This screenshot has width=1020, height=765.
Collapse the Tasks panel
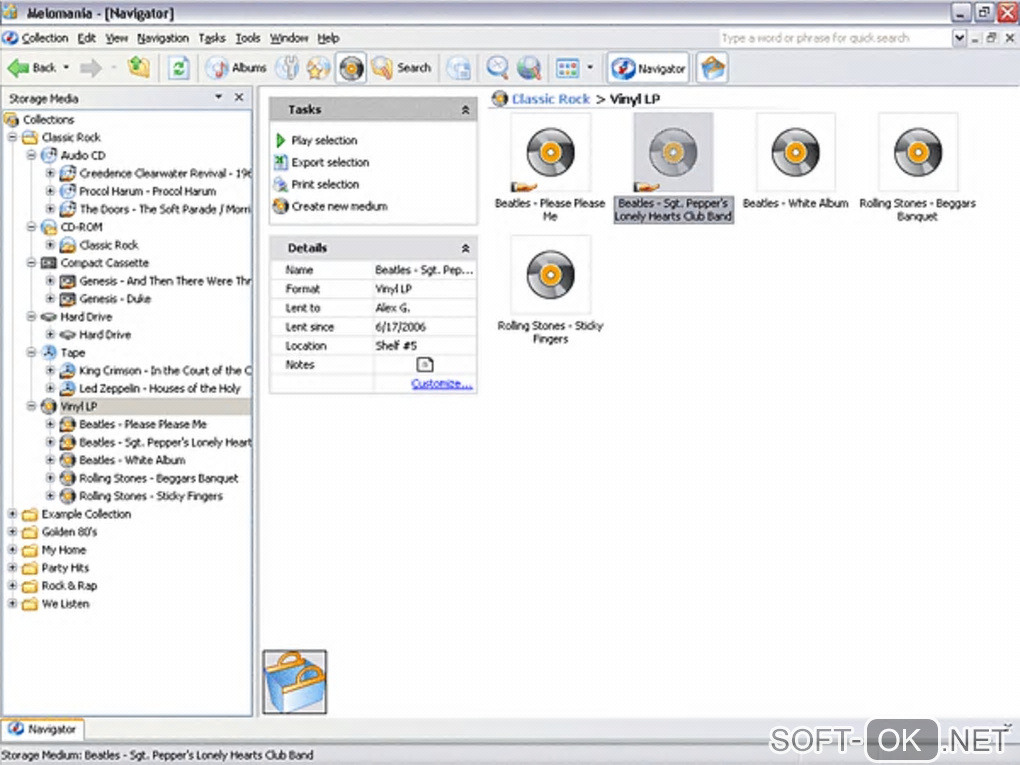(x=465, y=110)
